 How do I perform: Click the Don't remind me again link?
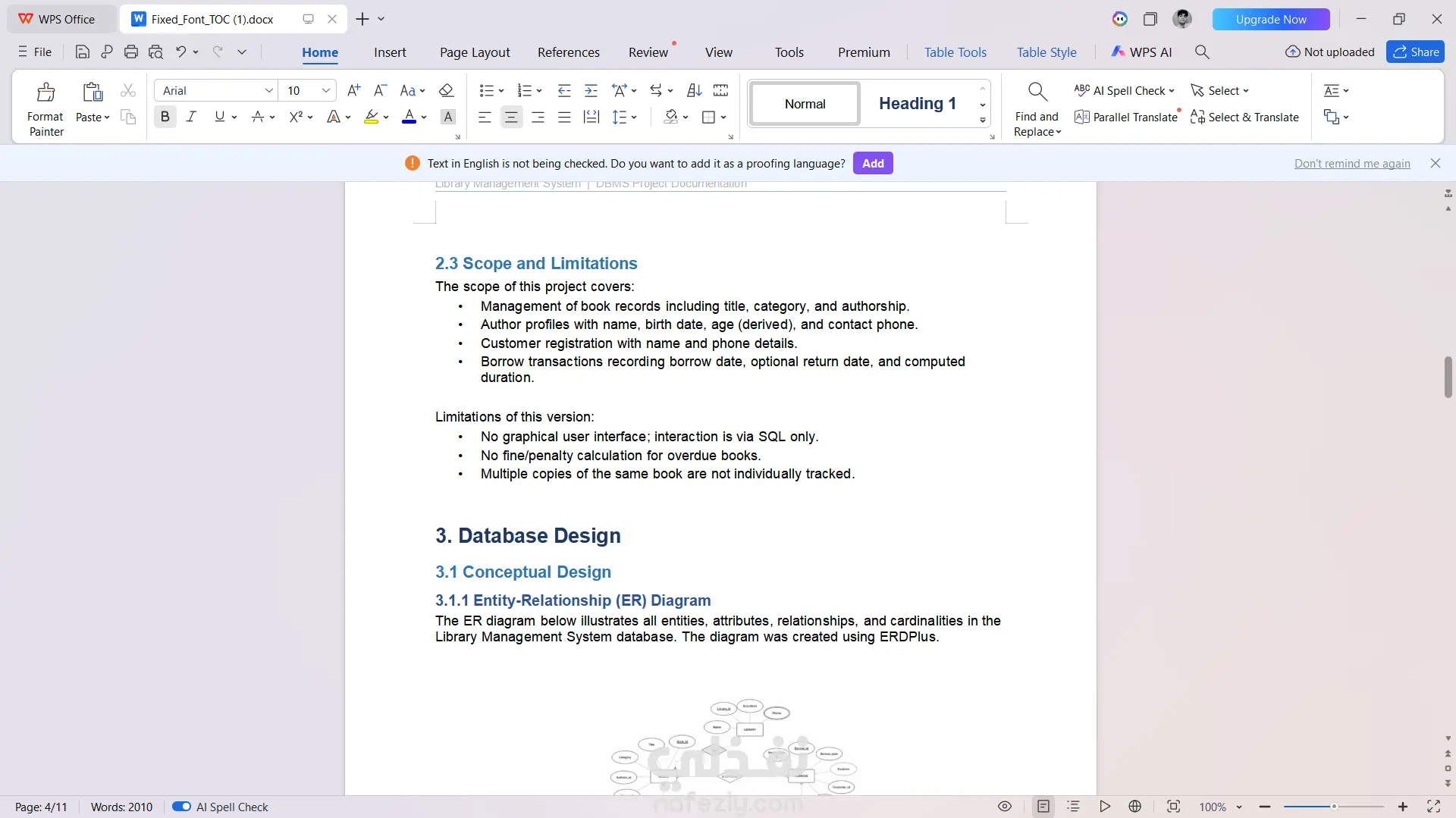click(x=1352, y=163)
